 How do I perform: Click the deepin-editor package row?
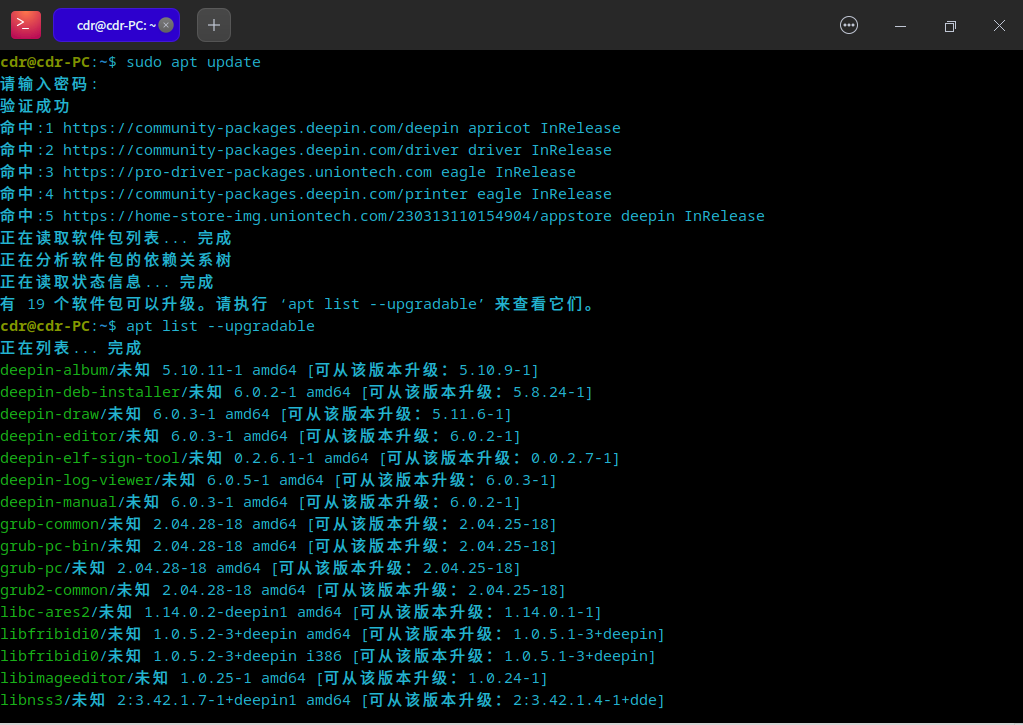click(260, 436)
